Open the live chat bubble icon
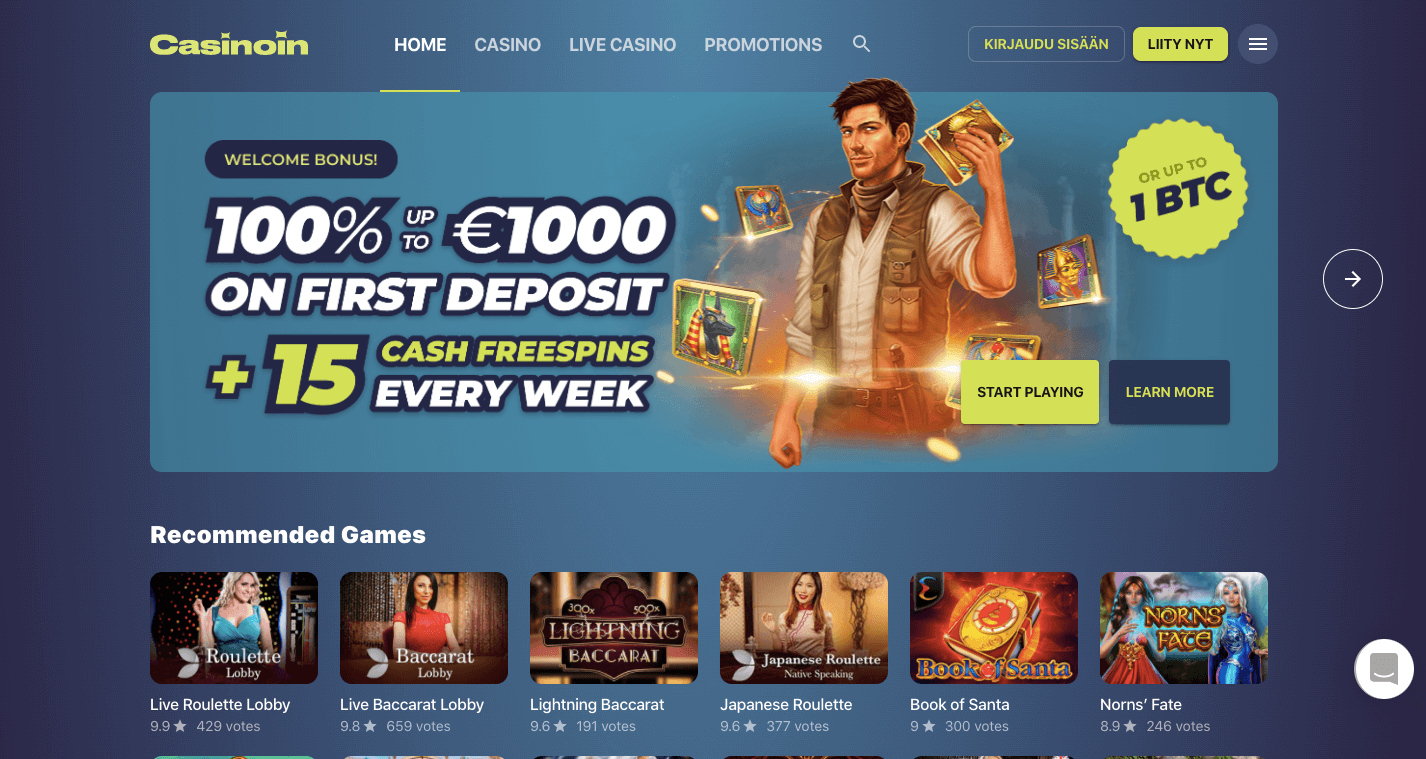Screen dimensions: 1426x759 pyautogui.click(x=1384, y=668)
